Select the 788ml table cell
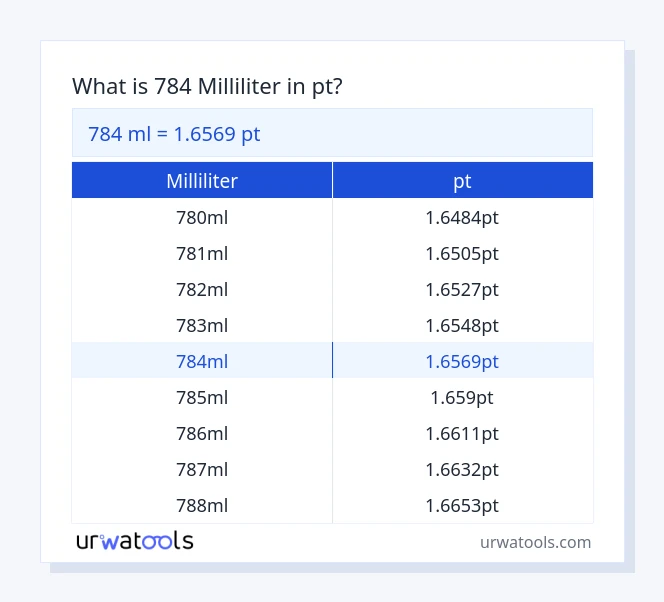The height and width of the screenshot is (602, 664). 202,505
